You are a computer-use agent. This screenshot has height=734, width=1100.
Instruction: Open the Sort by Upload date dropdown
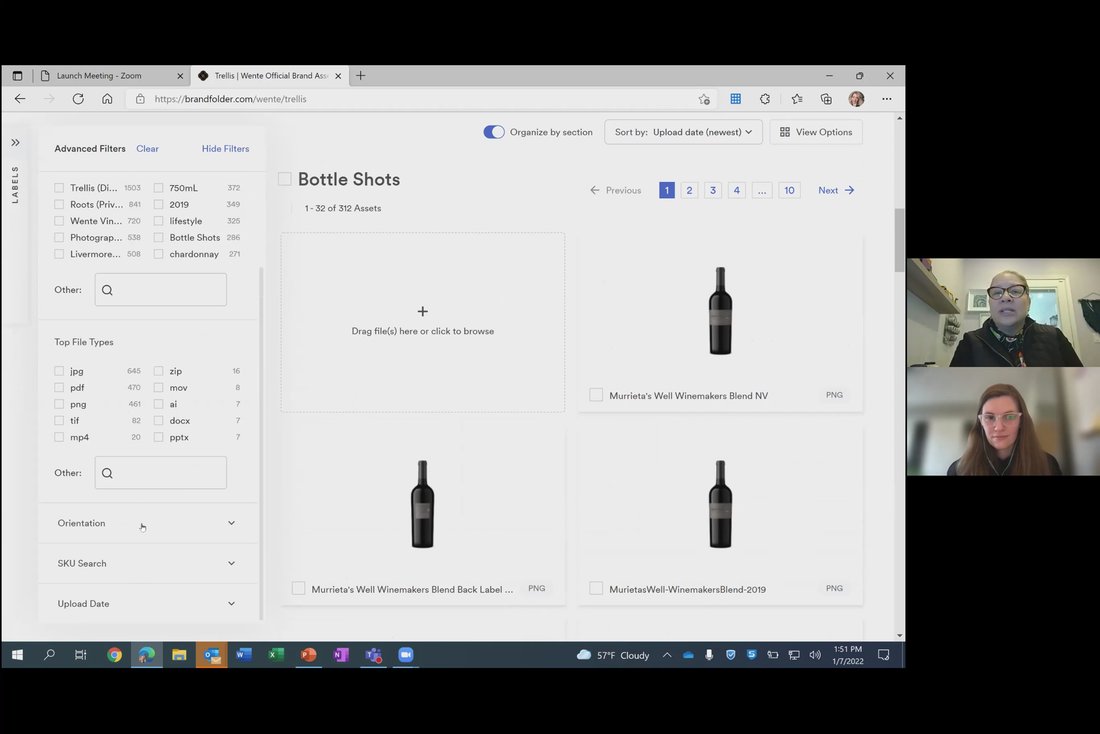pyautogui.click(x=683, y=132)
